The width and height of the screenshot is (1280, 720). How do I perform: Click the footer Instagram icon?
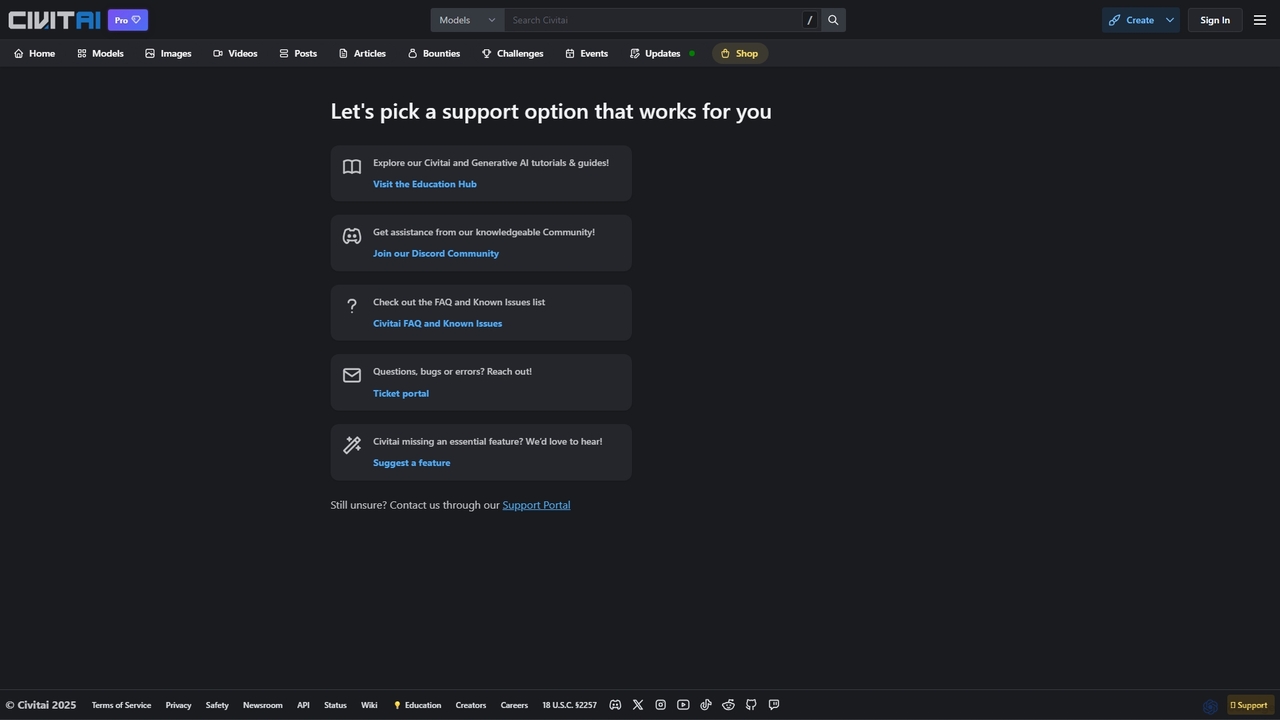click(x=660, y=705)
